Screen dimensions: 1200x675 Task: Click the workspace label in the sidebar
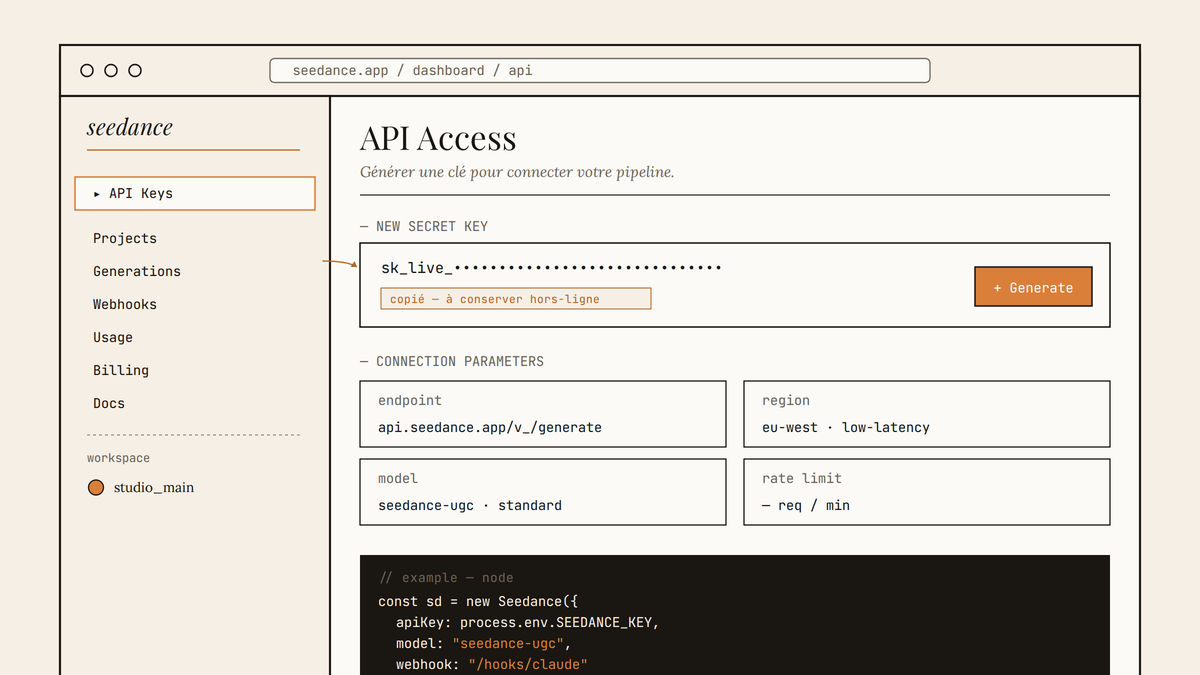tap(118, 458)
